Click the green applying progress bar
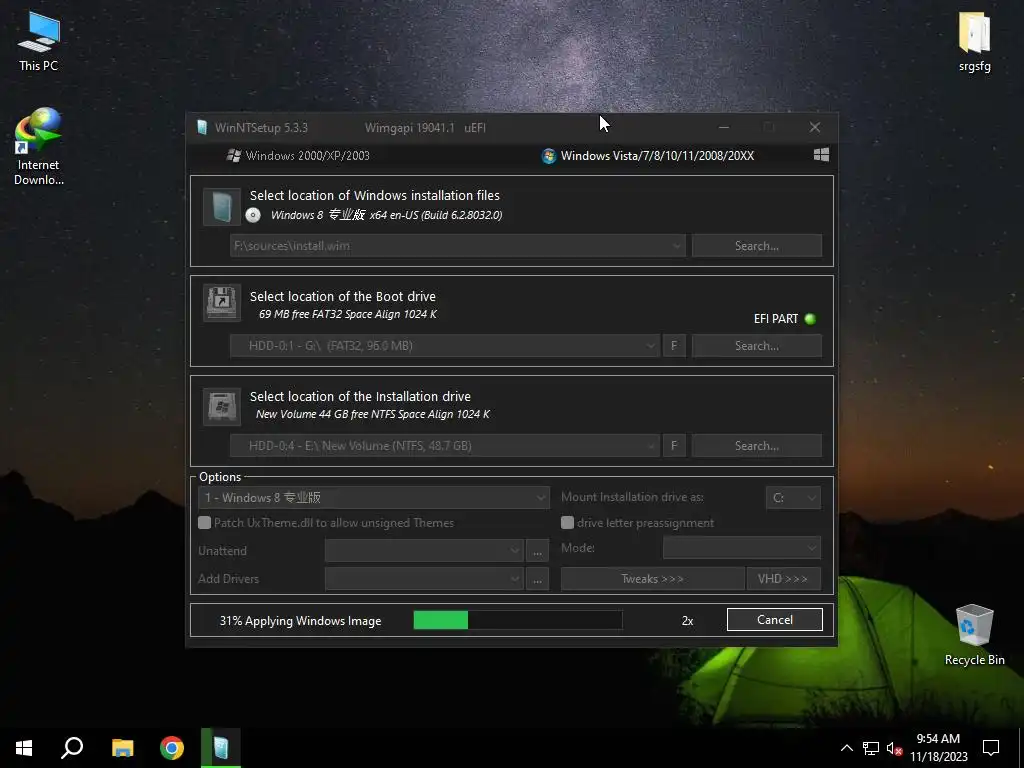 point(518,620)
